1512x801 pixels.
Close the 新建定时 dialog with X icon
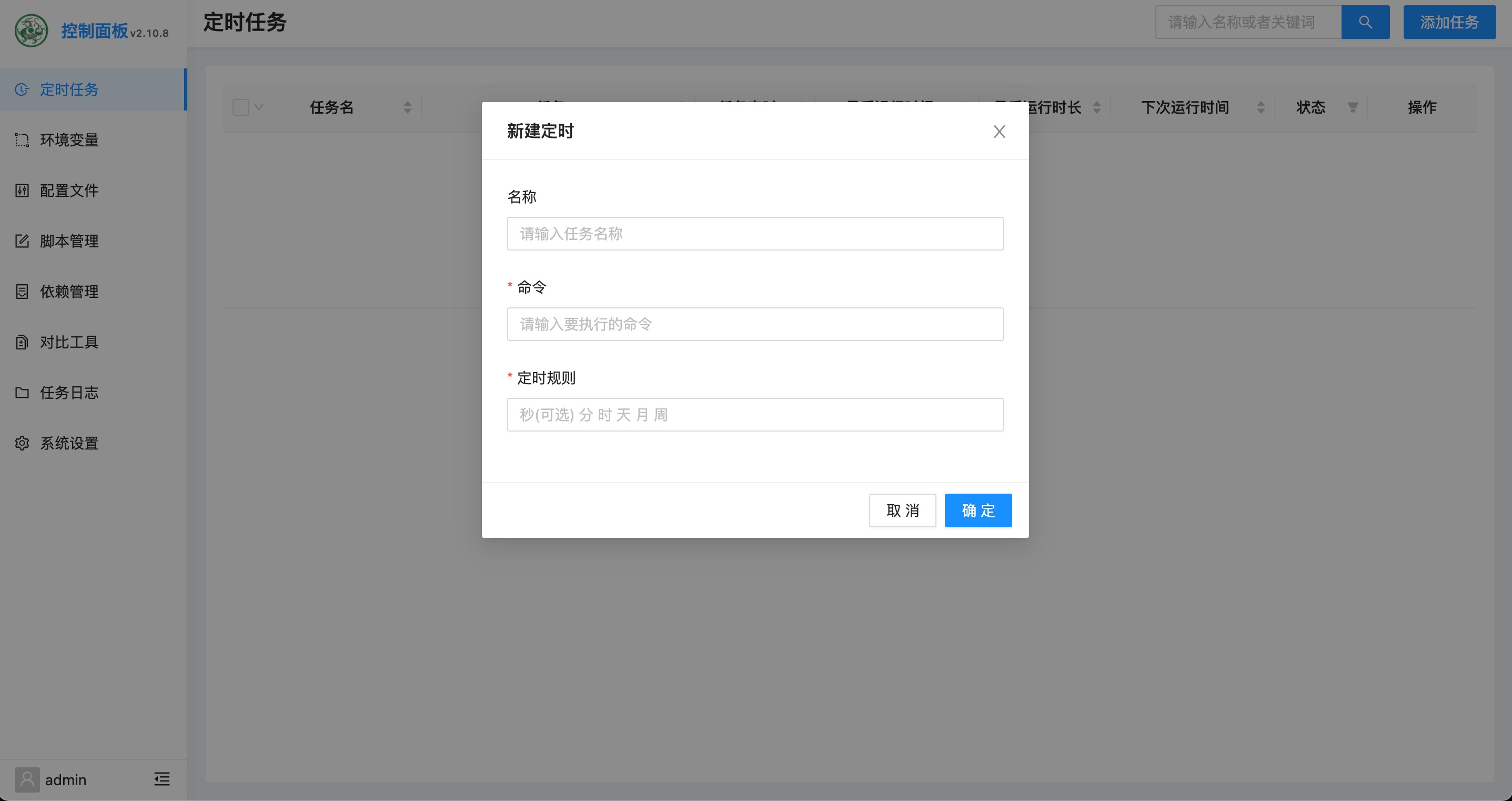(999, 132)
